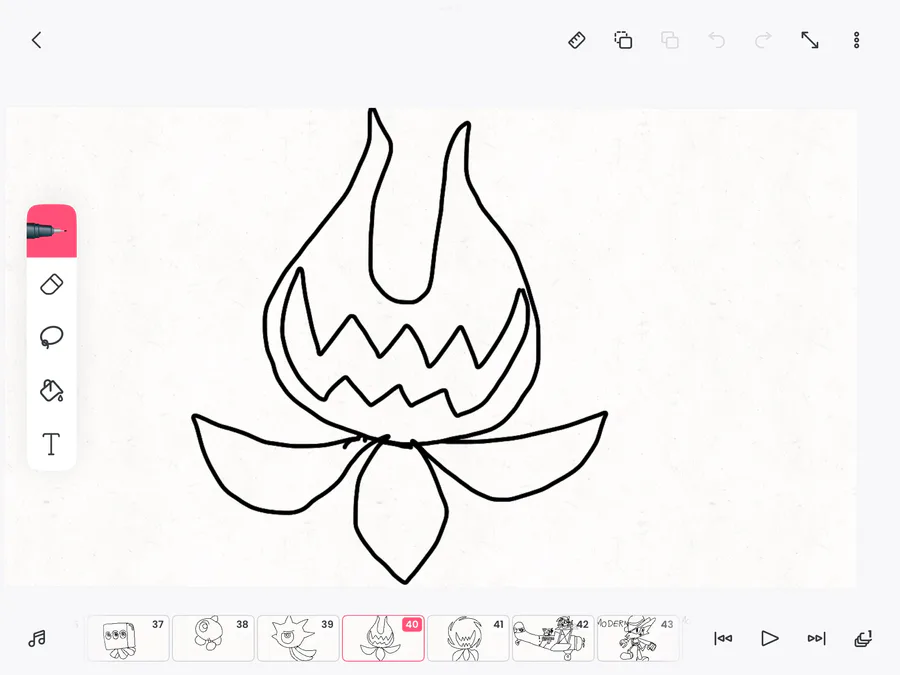Open the audio music note panel
900x675 pixels.
[x=37, y=638]
